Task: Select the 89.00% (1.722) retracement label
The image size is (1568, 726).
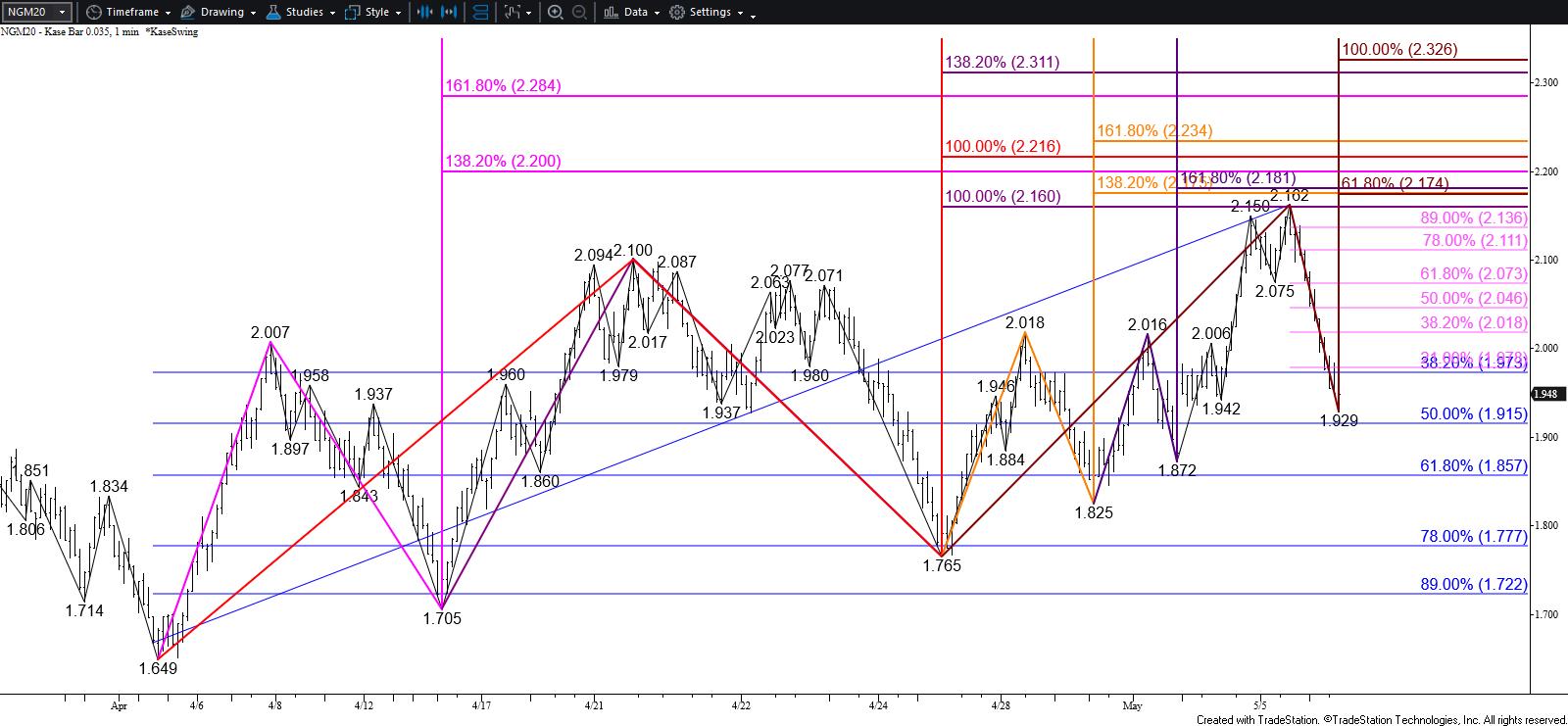Action: [1474, 585]
